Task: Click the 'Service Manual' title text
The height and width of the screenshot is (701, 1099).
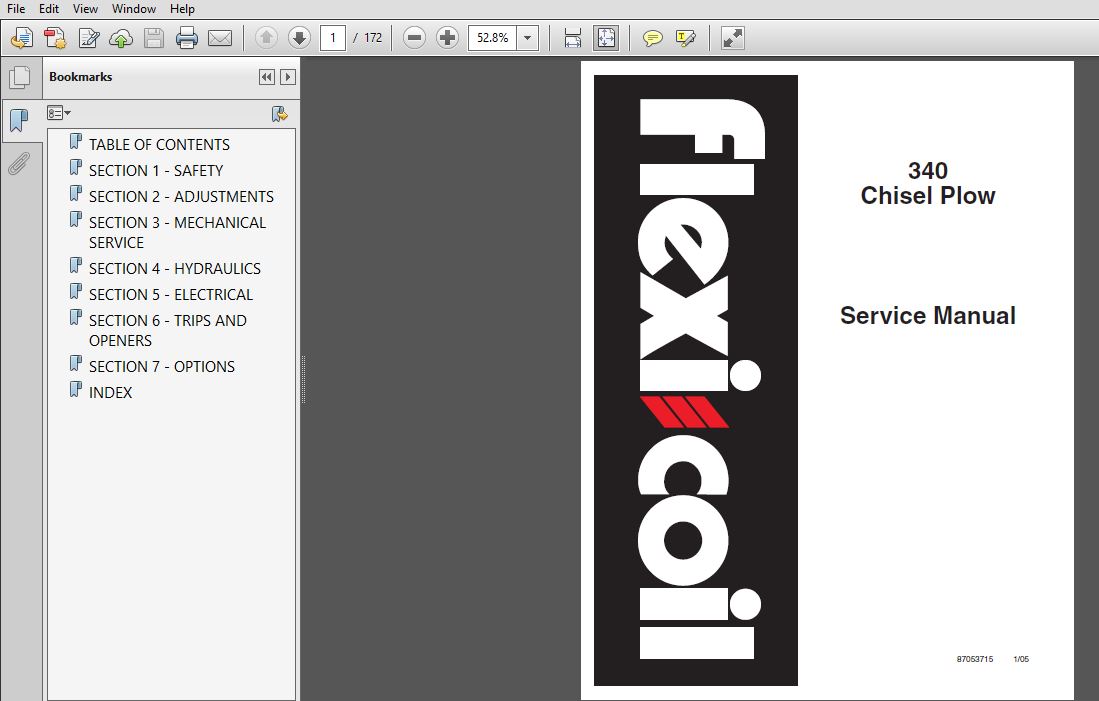Action: (x=927, y=315)
